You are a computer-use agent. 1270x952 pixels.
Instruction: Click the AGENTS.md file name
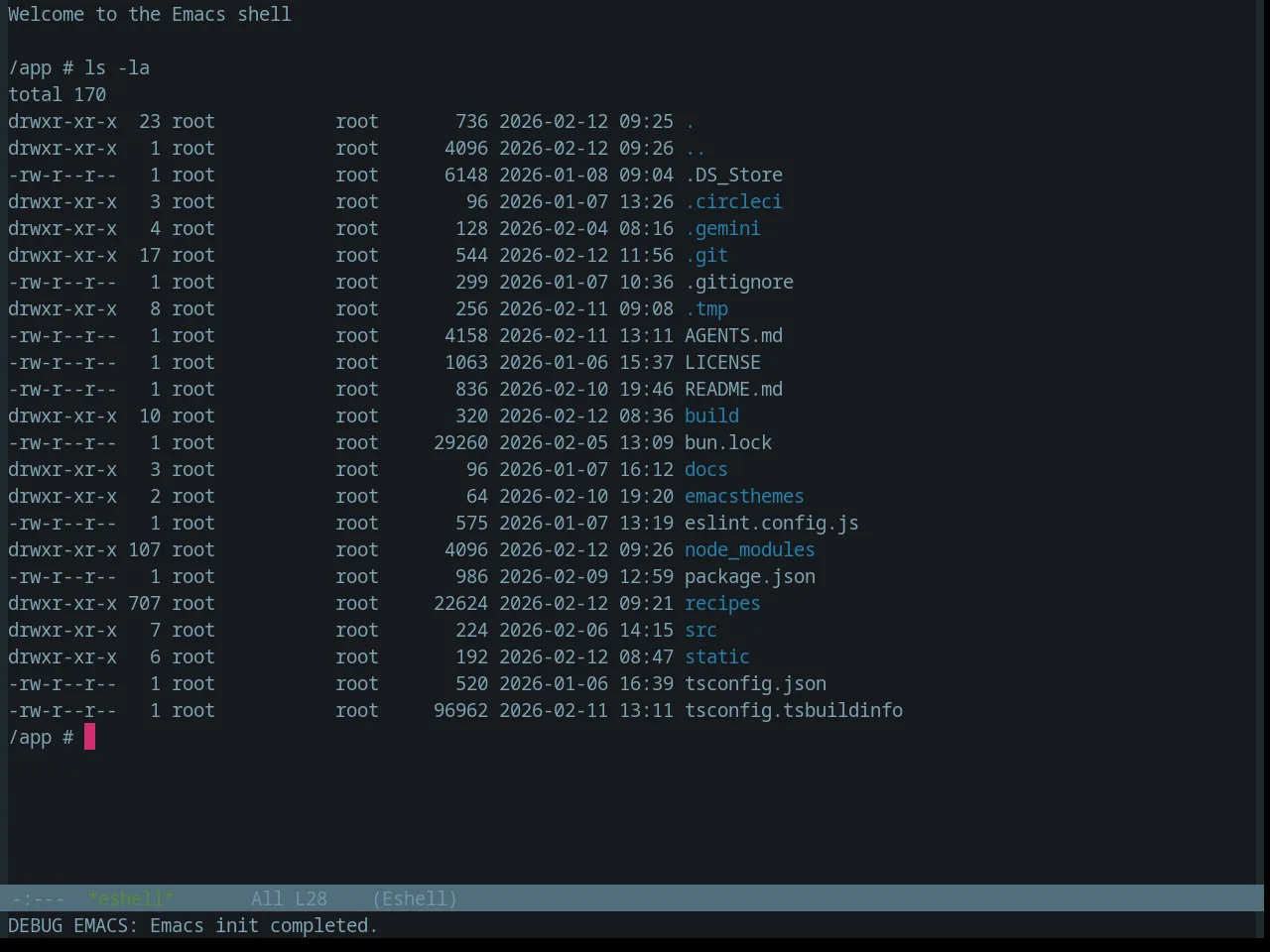pyautogui.click(x=733, y=335)
